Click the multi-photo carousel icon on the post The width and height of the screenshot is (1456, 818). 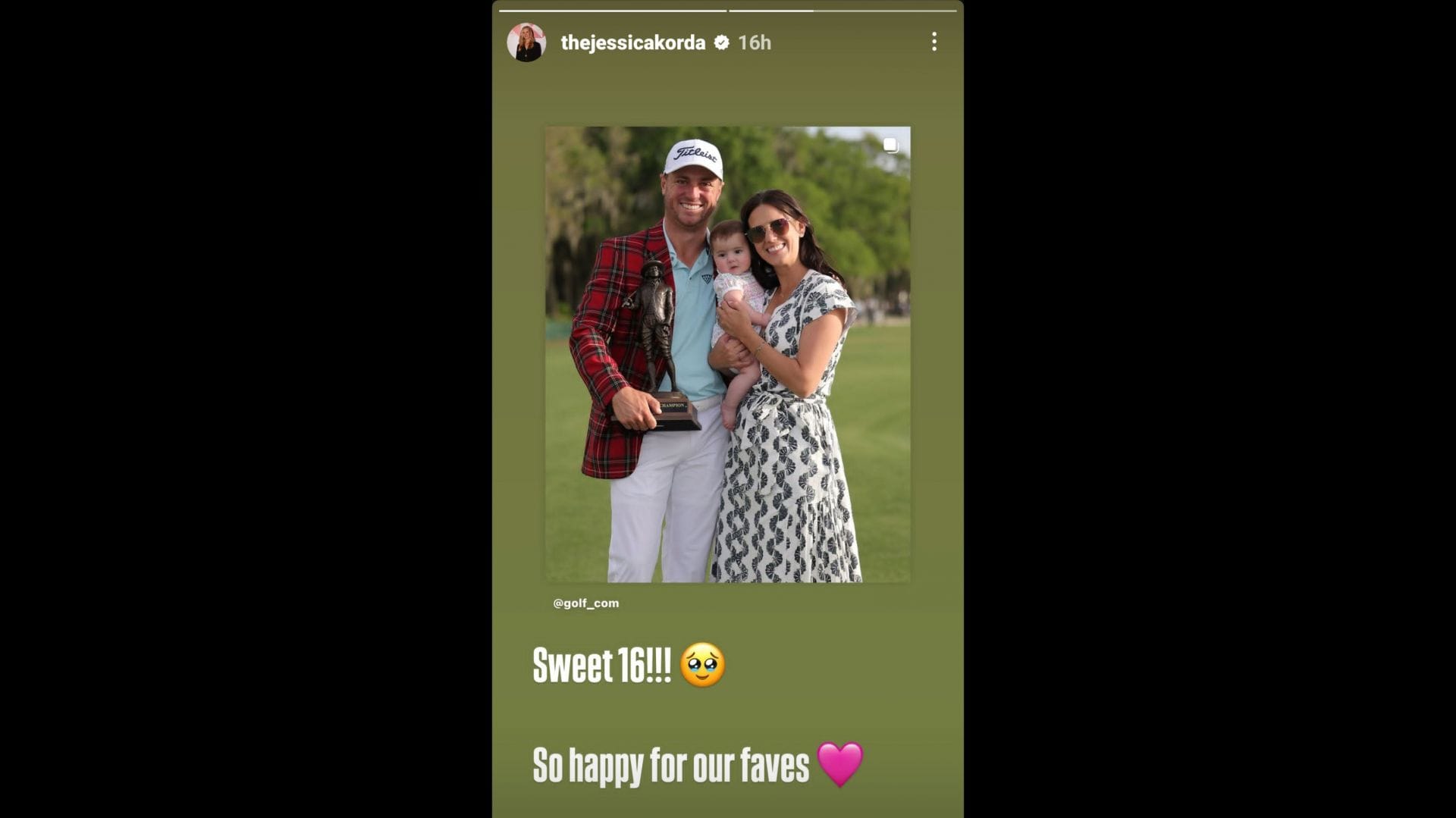click(891, 145)
